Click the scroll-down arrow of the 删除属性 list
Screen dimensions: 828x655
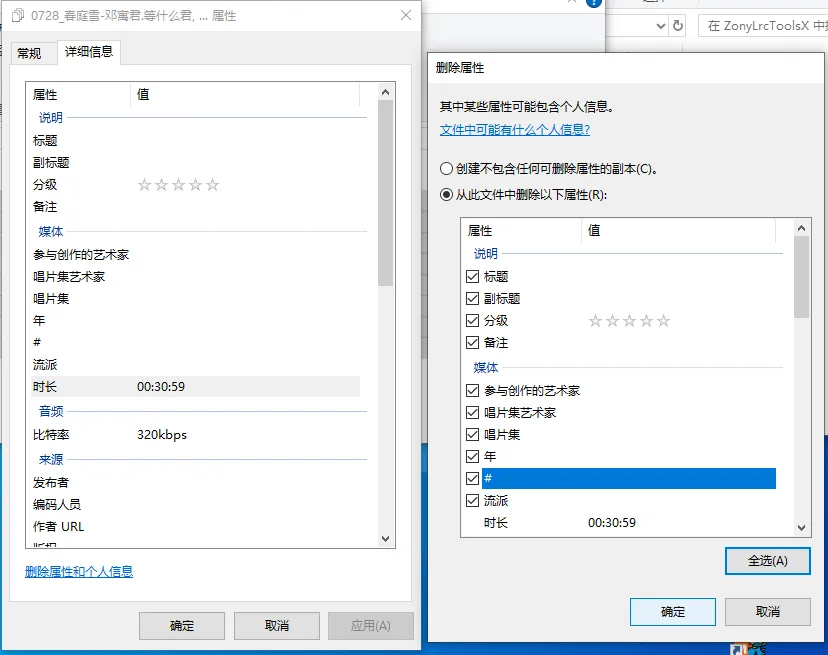[801, 528]
